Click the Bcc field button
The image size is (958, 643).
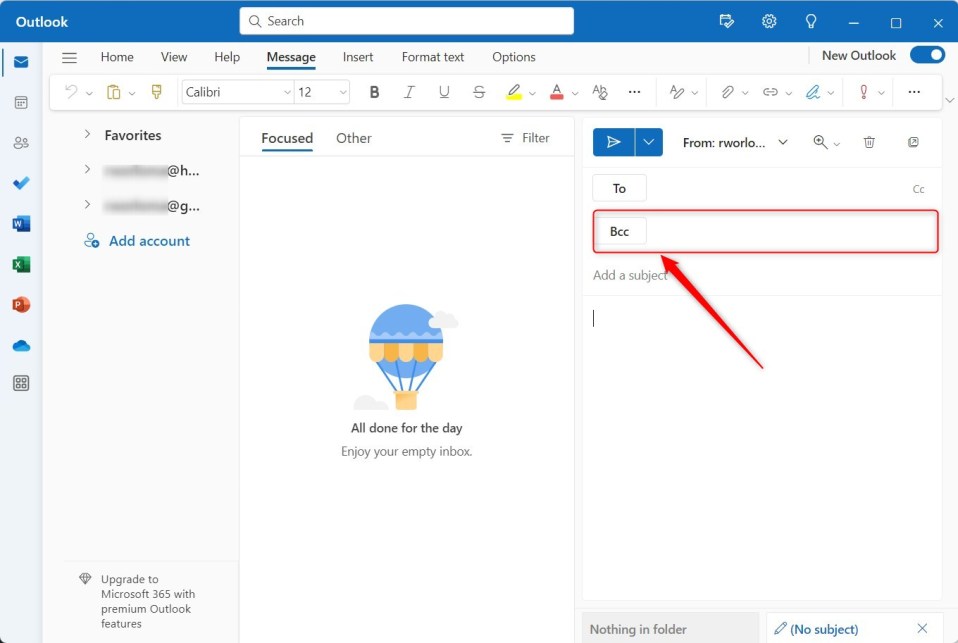620,230
